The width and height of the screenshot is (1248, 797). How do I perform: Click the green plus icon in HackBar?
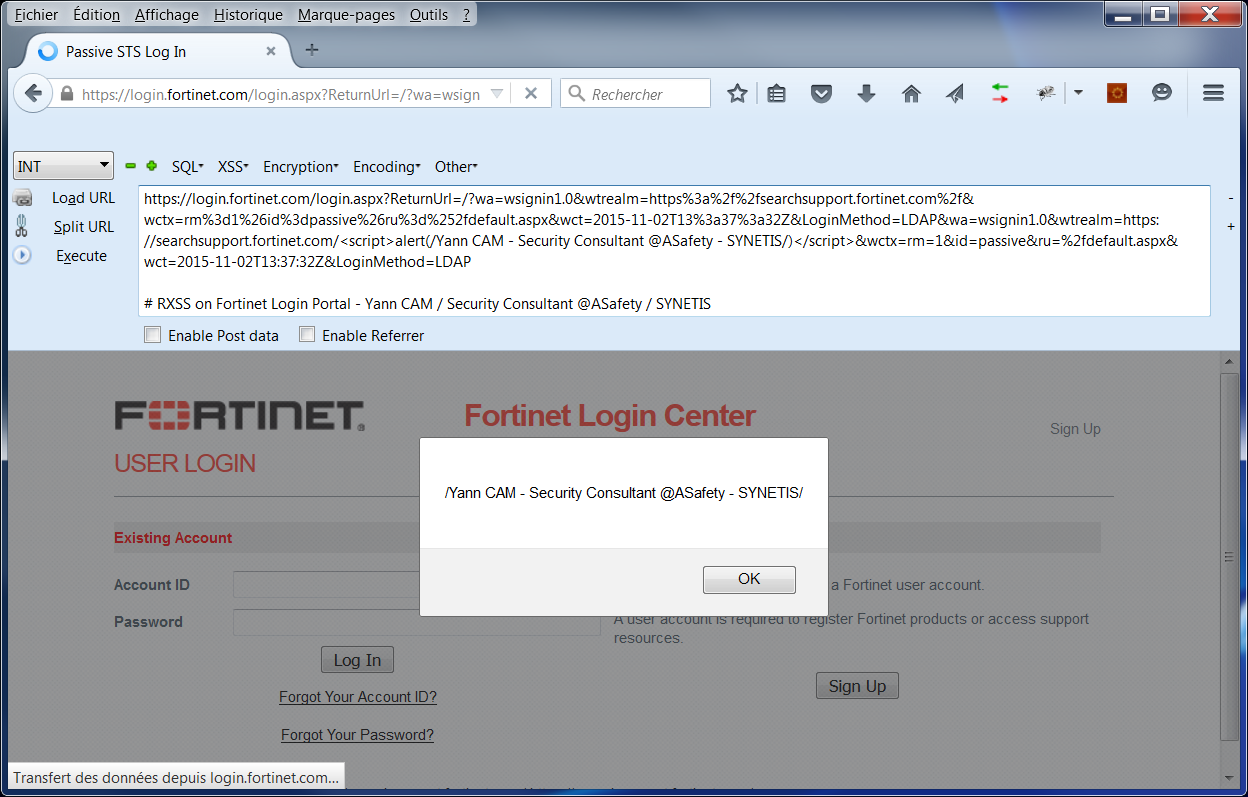coord(152,166)
